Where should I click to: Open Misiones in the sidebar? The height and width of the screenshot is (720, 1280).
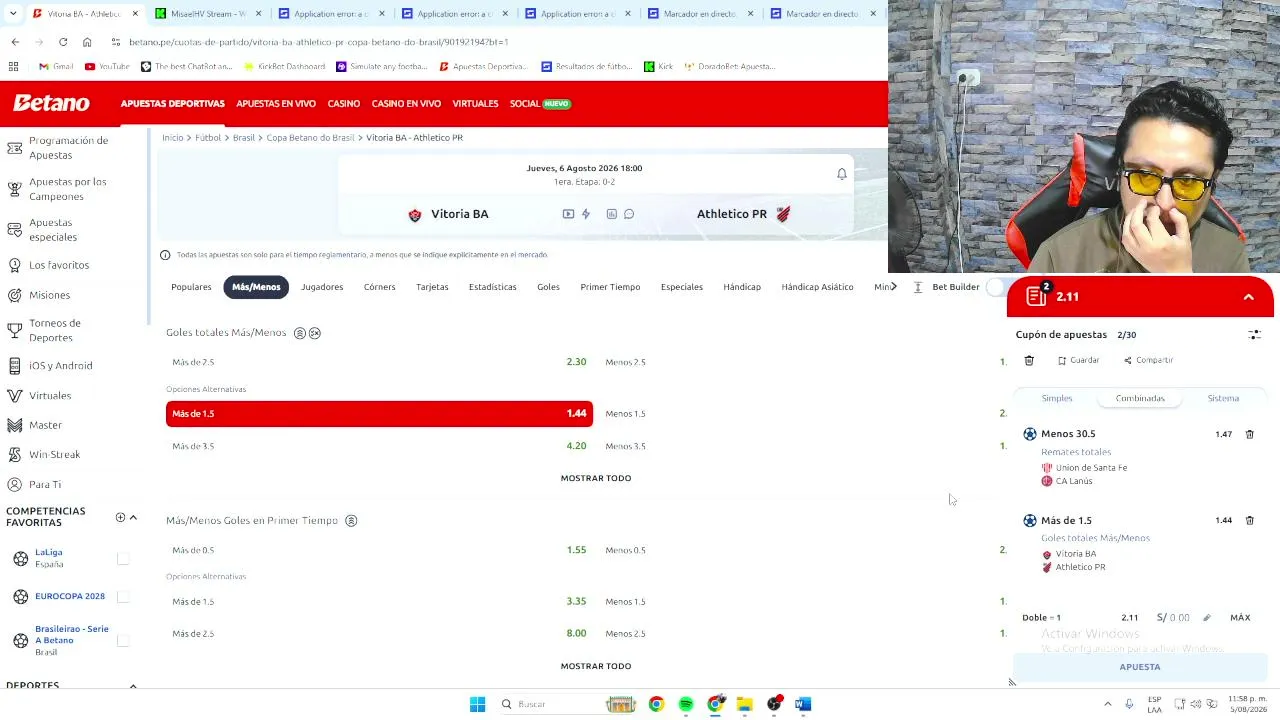49,295
